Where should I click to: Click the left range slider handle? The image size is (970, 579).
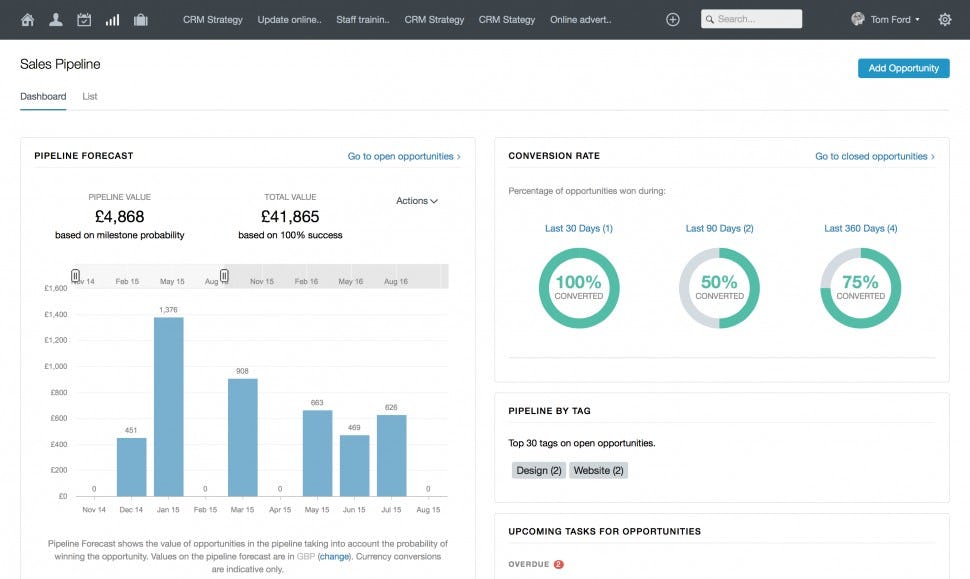[75, 276]
